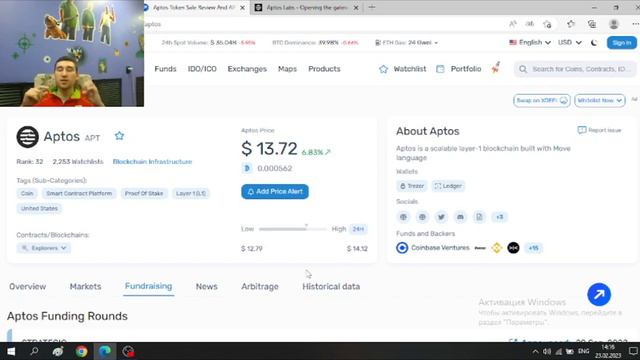
Task: Switch to News tab
Action: tap(207, 287)
